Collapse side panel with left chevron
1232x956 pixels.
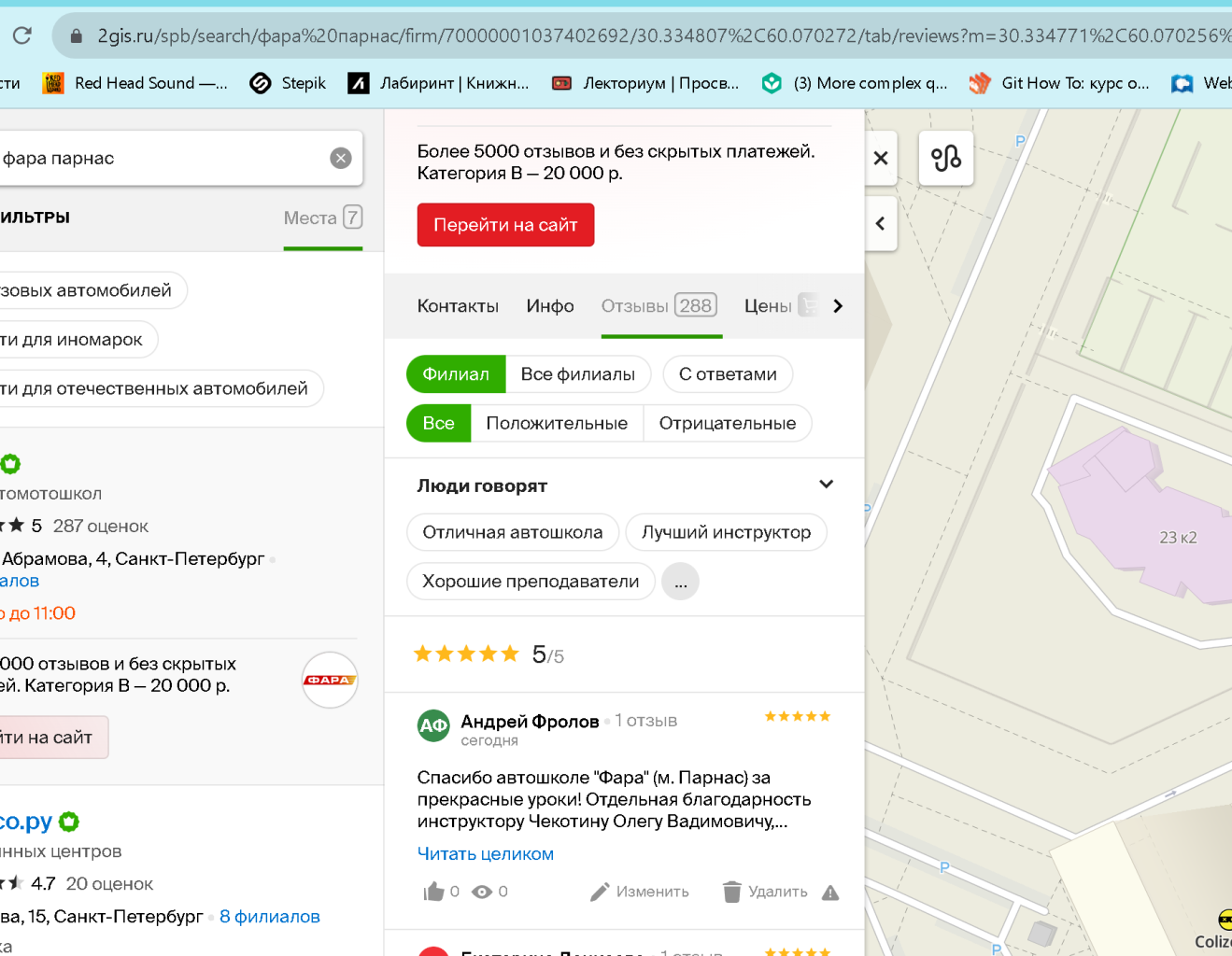coord(881,223)
